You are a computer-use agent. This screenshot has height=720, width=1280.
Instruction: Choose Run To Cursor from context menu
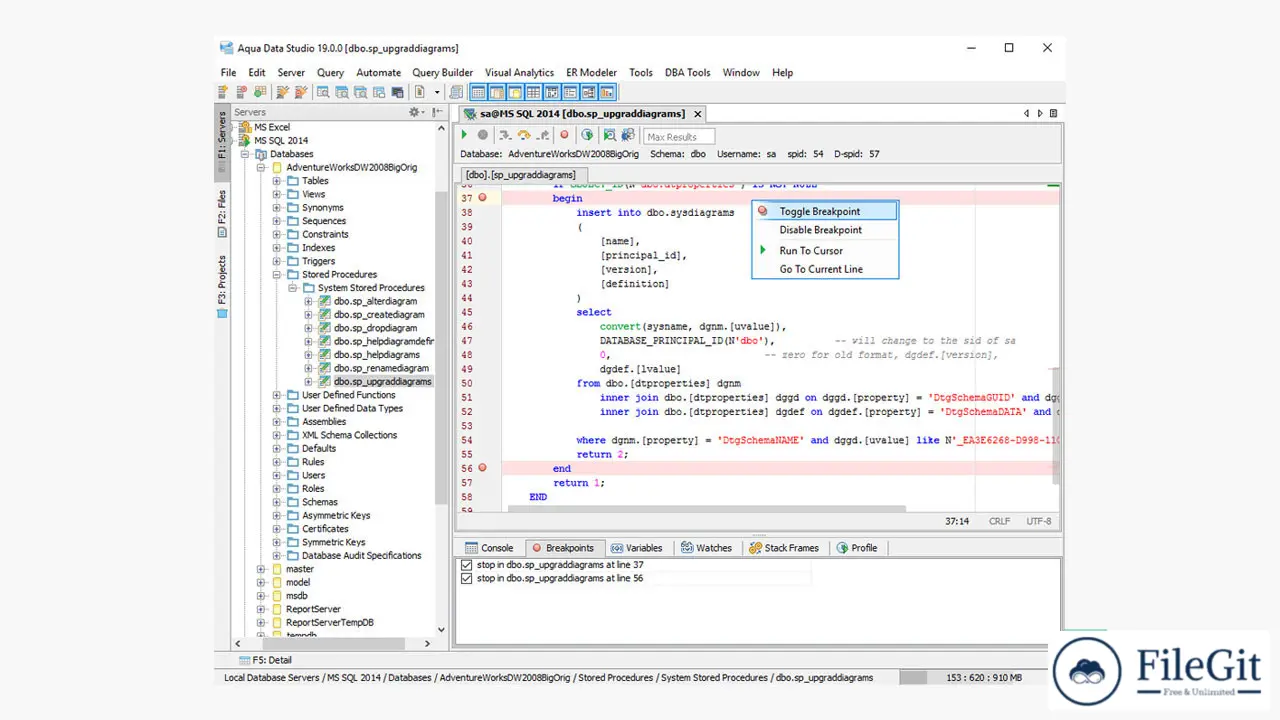pos(825,251)
